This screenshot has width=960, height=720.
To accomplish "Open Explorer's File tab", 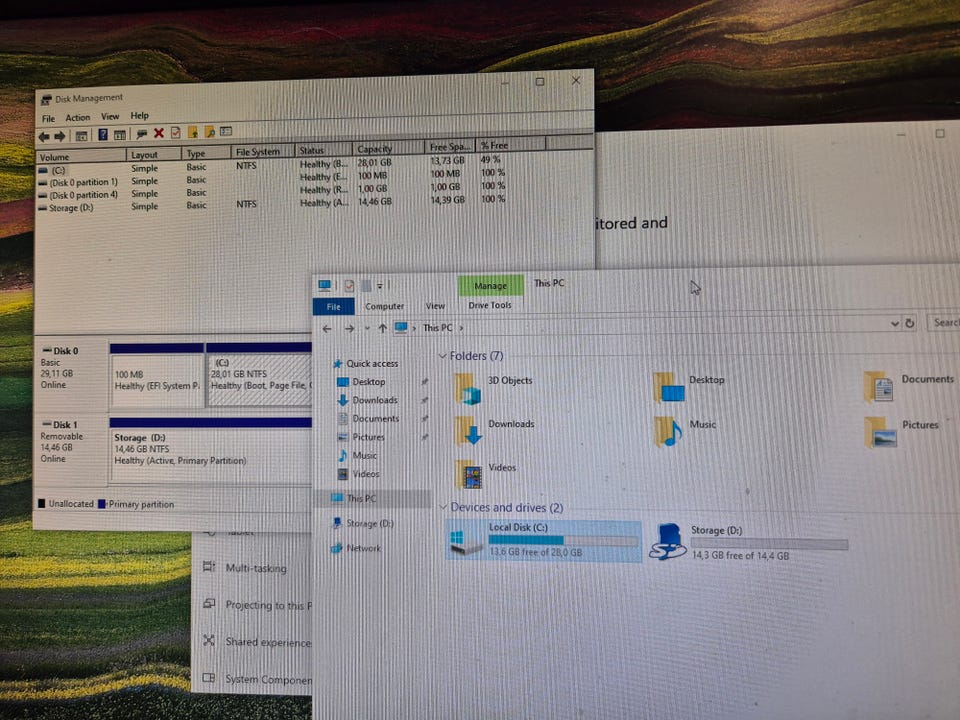I will coord(334,306).
